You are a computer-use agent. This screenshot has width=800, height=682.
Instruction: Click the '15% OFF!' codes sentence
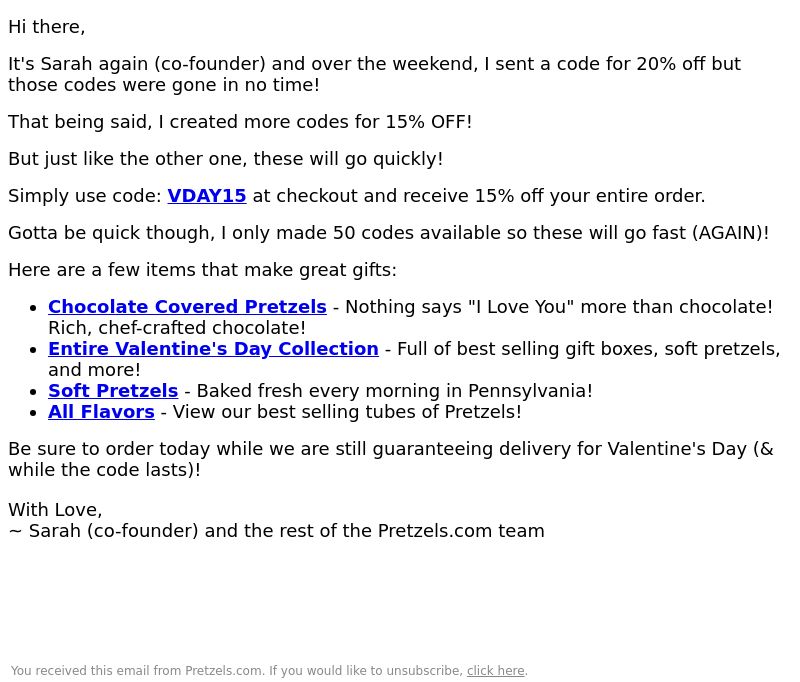(240, 122)
